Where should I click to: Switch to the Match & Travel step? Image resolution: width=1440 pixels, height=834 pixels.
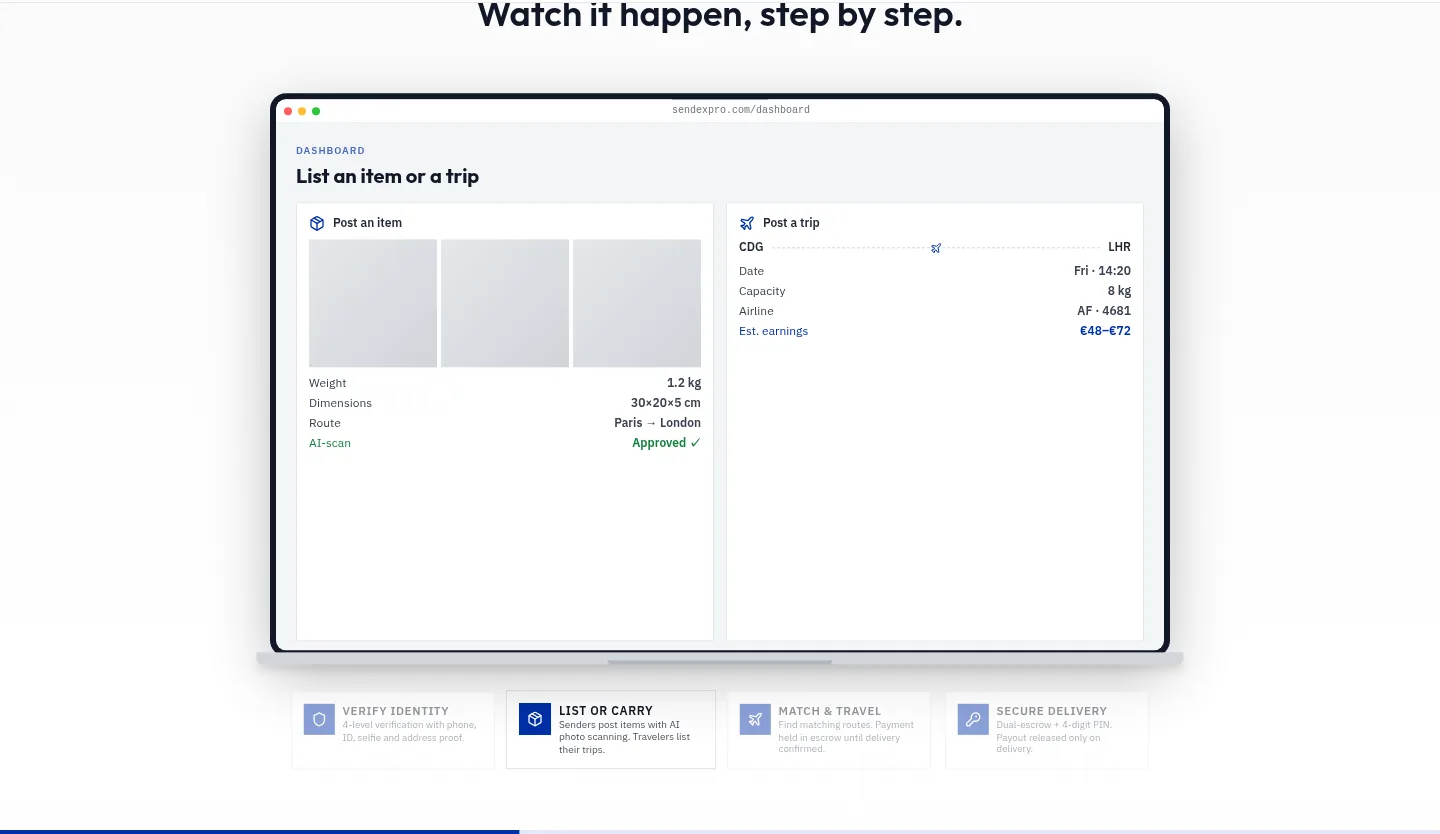click(x=829, y=730)
